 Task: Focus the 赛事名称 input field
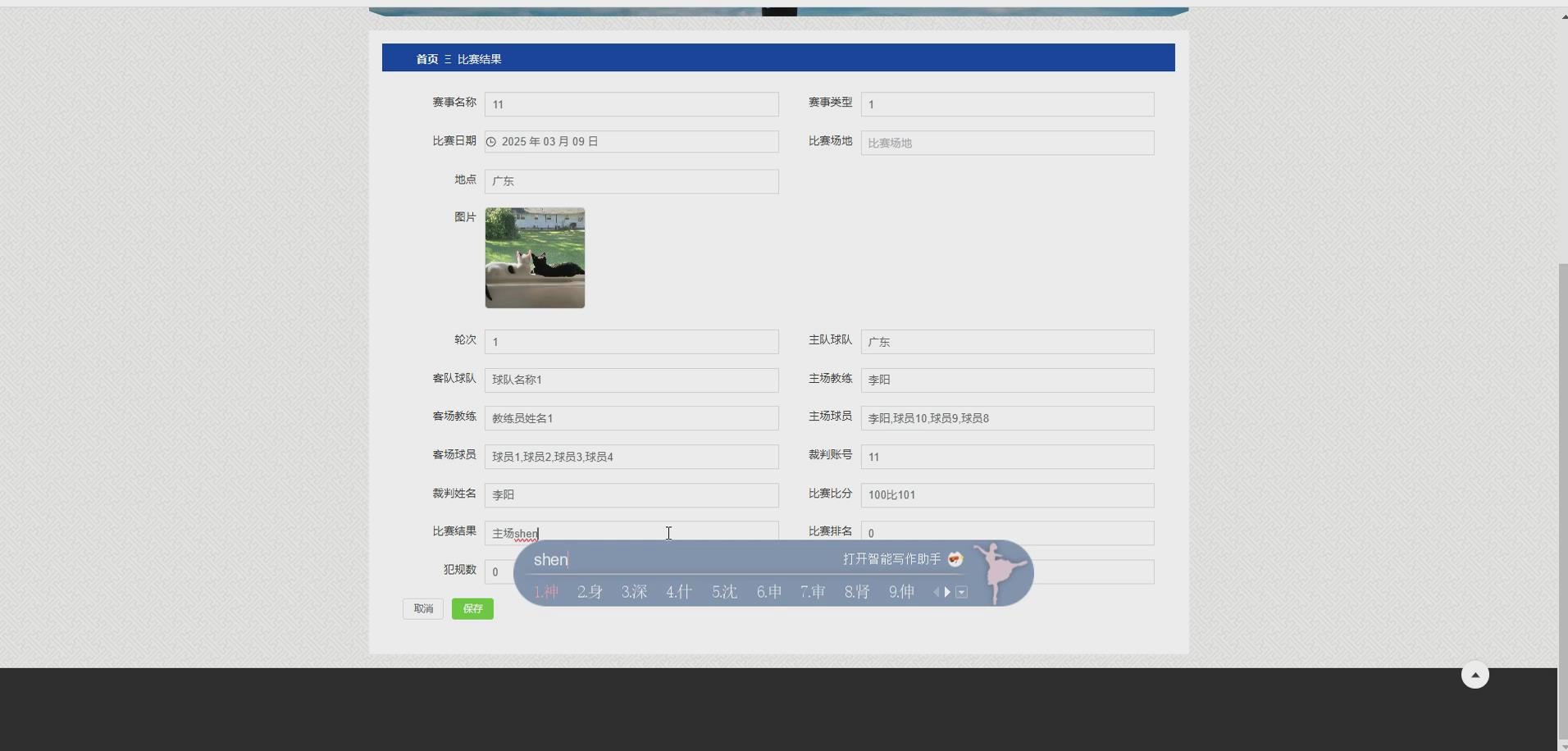point(631,104)
